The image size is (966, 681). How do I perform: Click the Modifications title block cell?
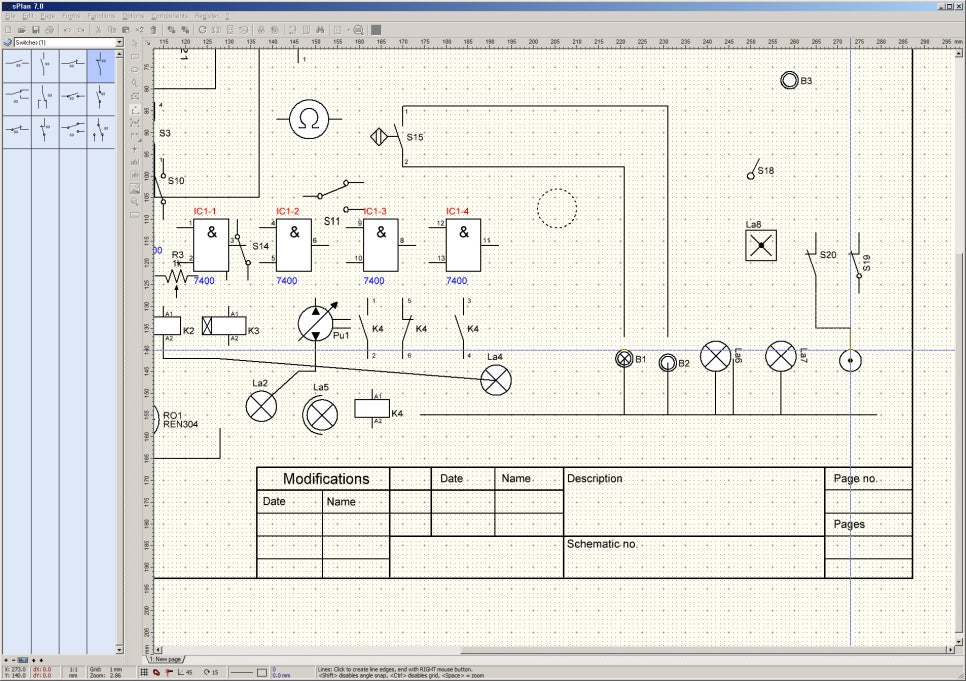325,479
